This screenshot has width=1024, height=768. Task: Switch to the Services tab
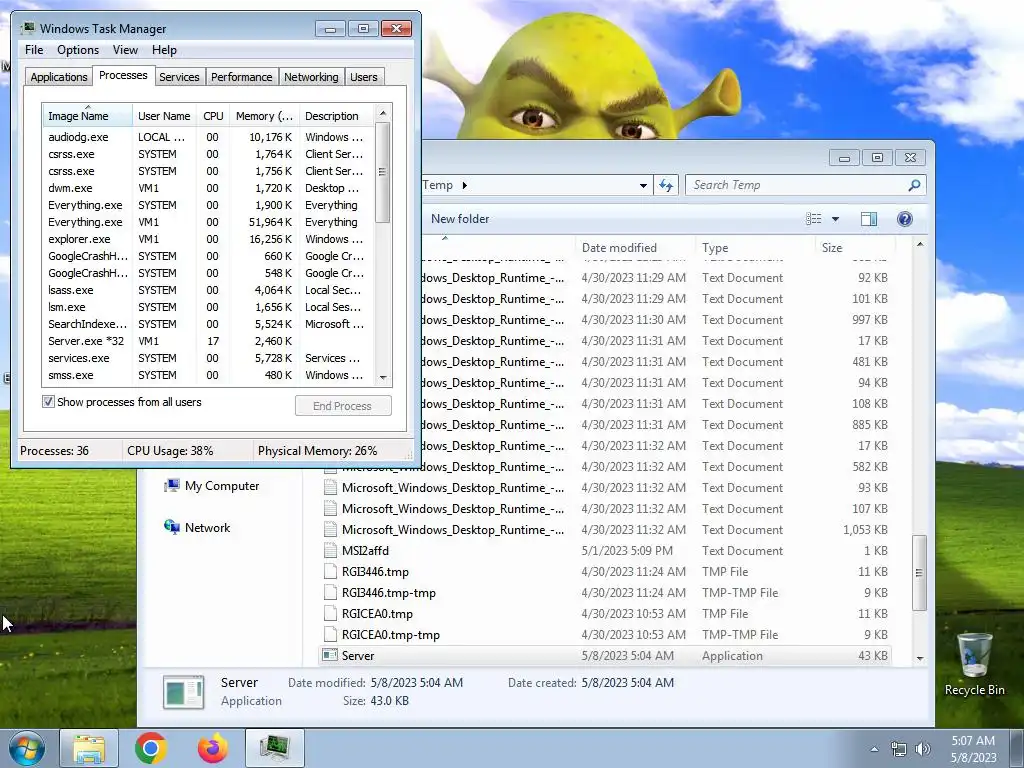click(x=179, y=77)
